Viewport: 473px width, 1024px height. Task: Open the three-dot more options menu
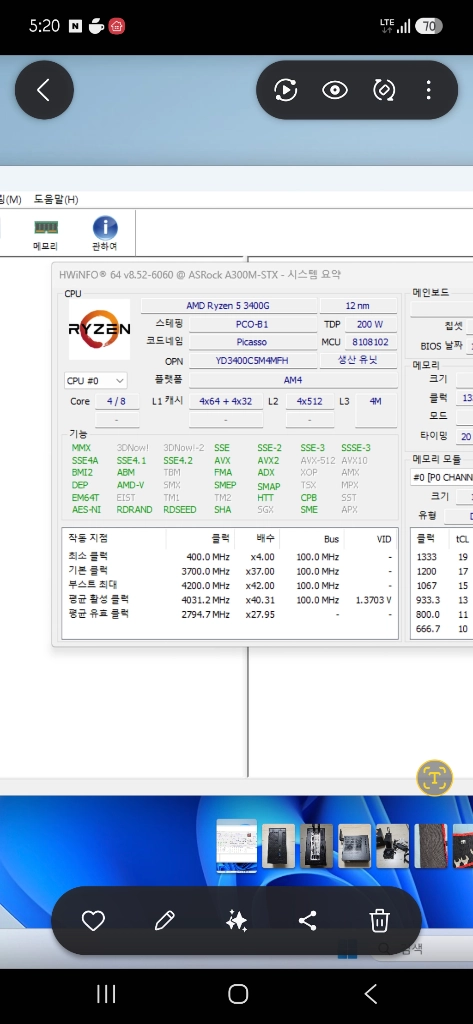428,90
